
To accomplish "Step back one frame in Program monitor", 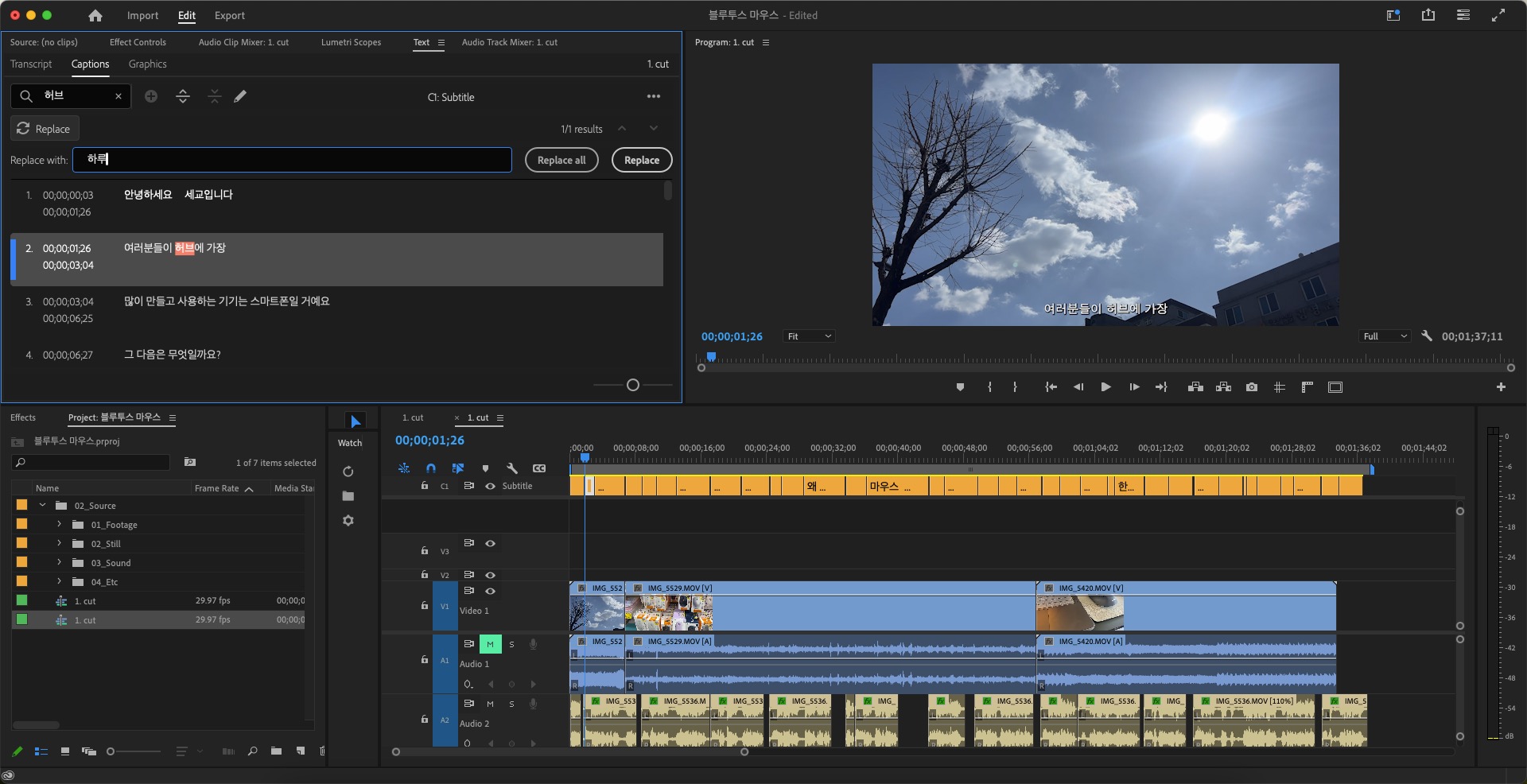I will click(x=1078, y=387).
